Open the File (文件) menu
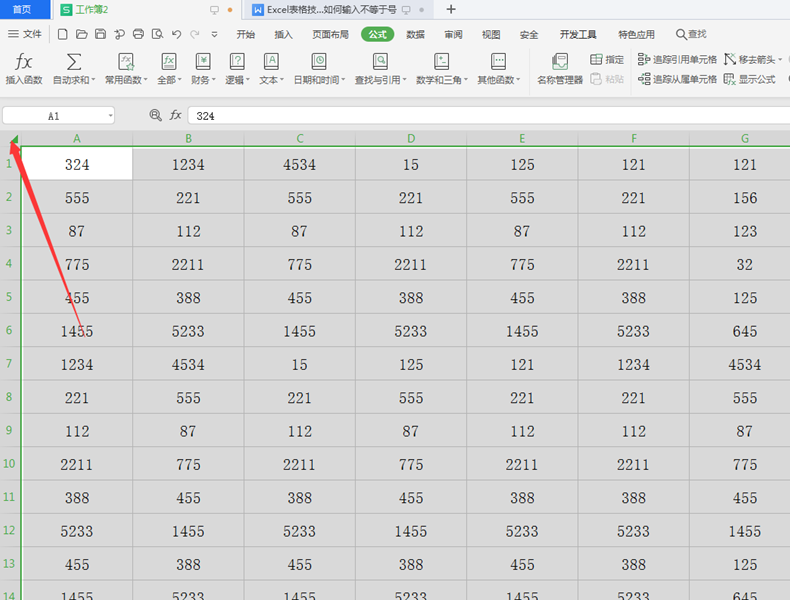 25,34
